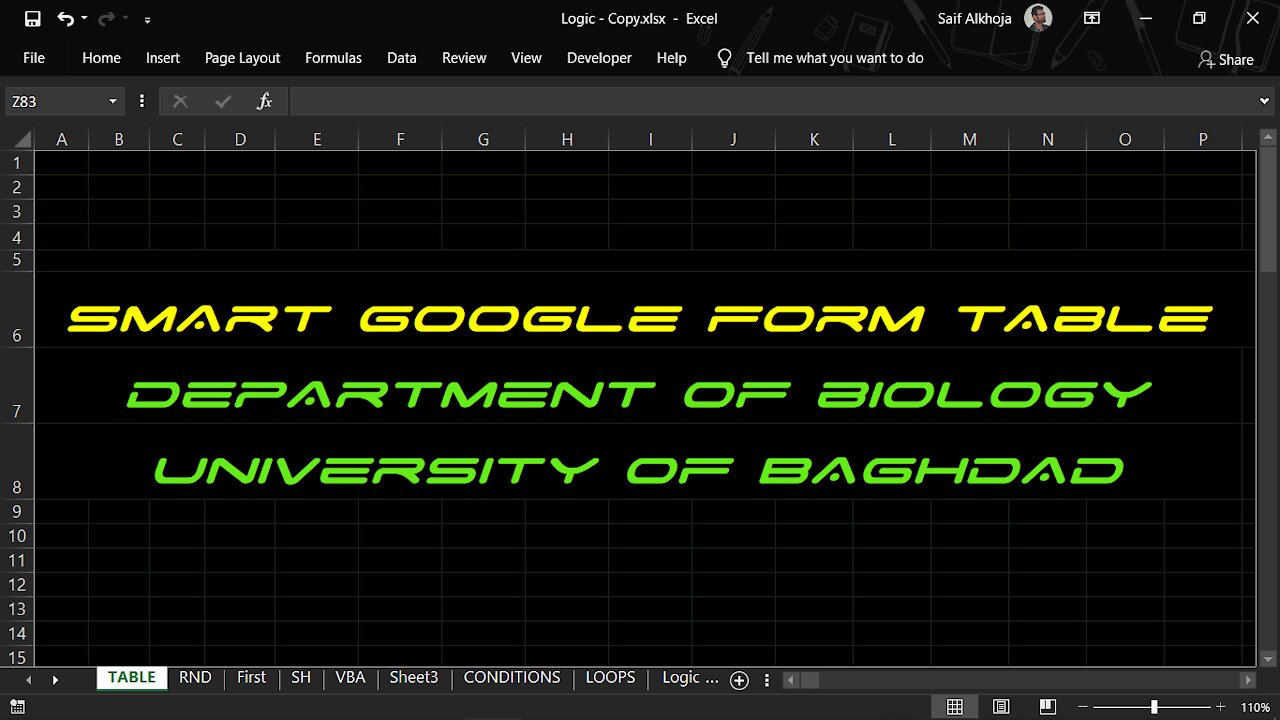This screenshot has width=1280, height=720.
Task: Click the Redo arrow icon
Action: click(105, 18)
